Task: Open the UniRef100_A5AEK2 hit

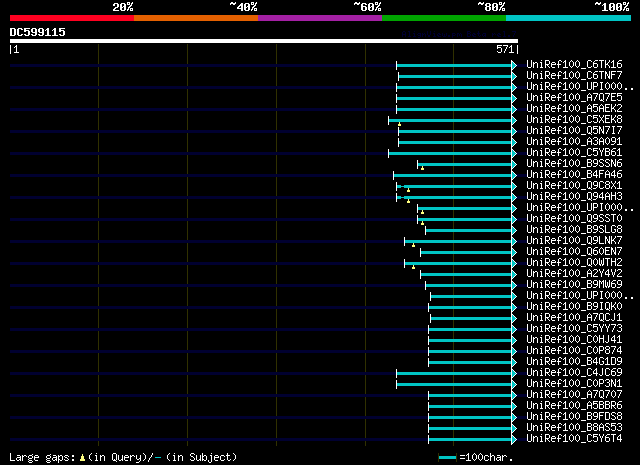Action: (574, 109)
